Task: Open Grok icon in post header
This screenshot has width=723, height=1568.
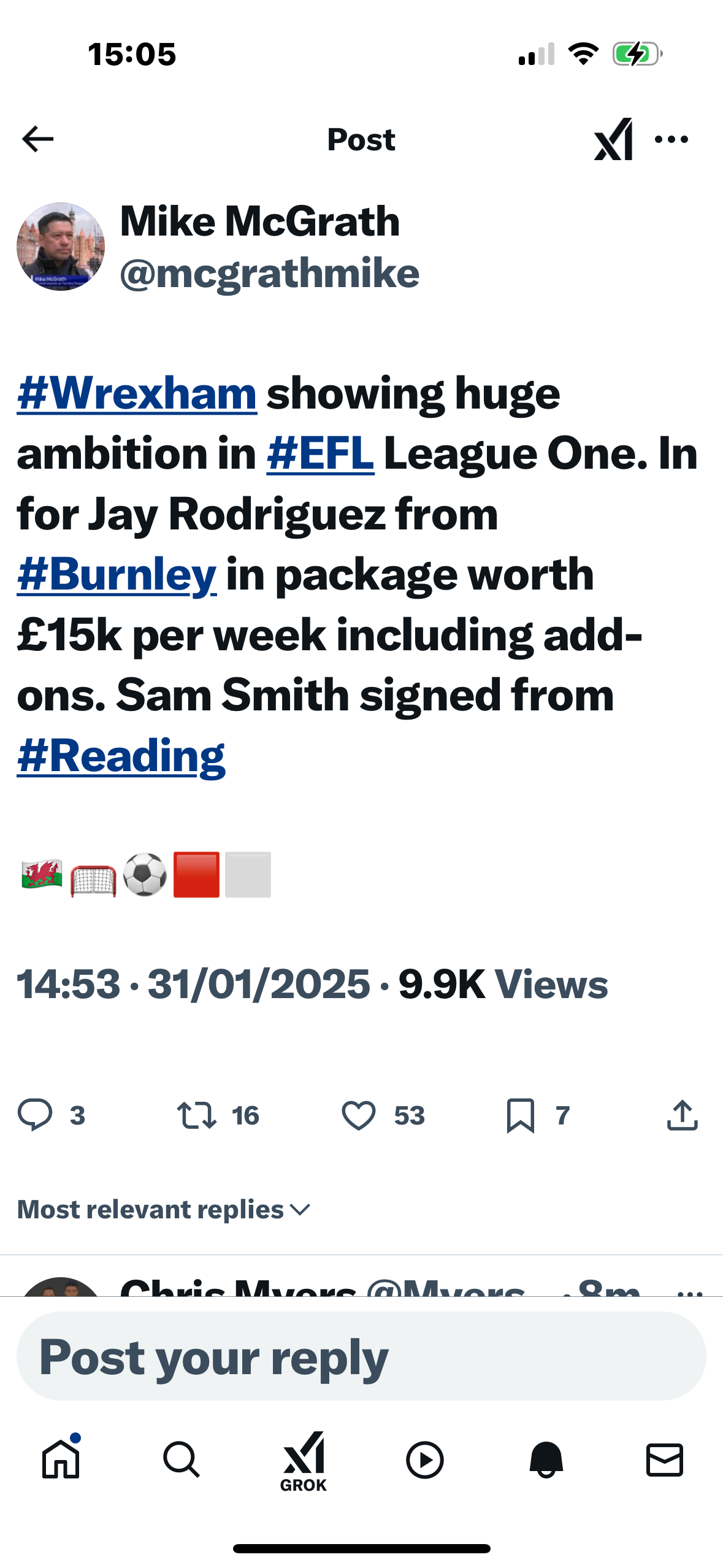Action: (x=613, y=139)
